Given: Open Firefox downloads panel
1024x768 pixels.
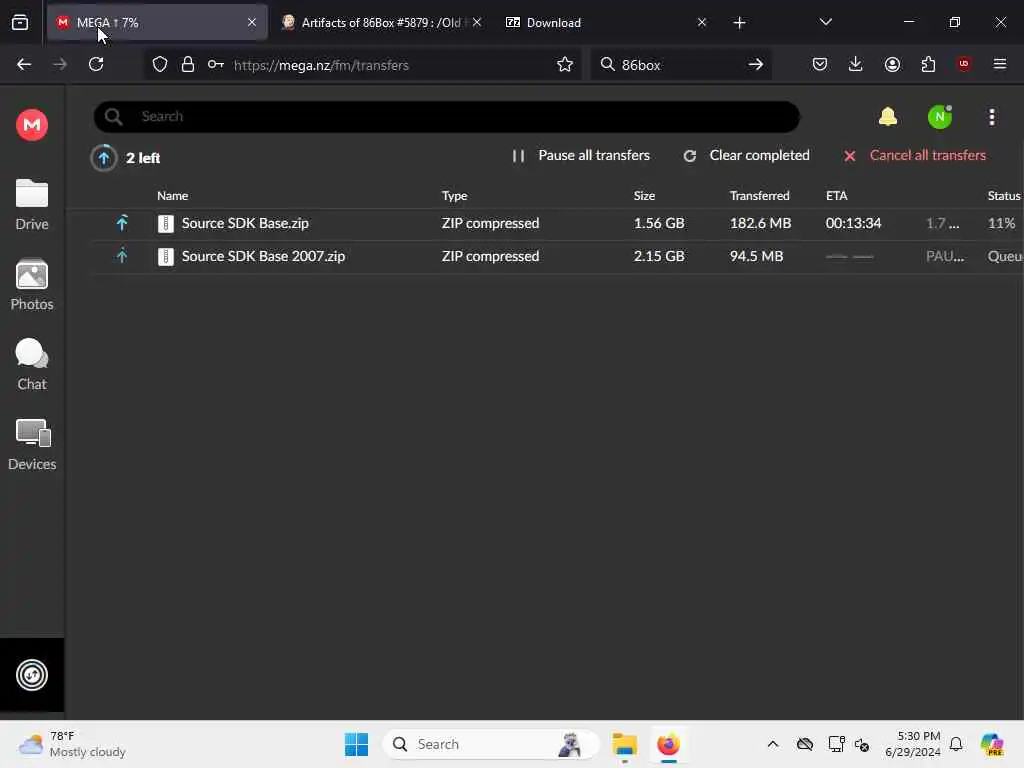Looking at the screenshot, I should tap(856, 64).
